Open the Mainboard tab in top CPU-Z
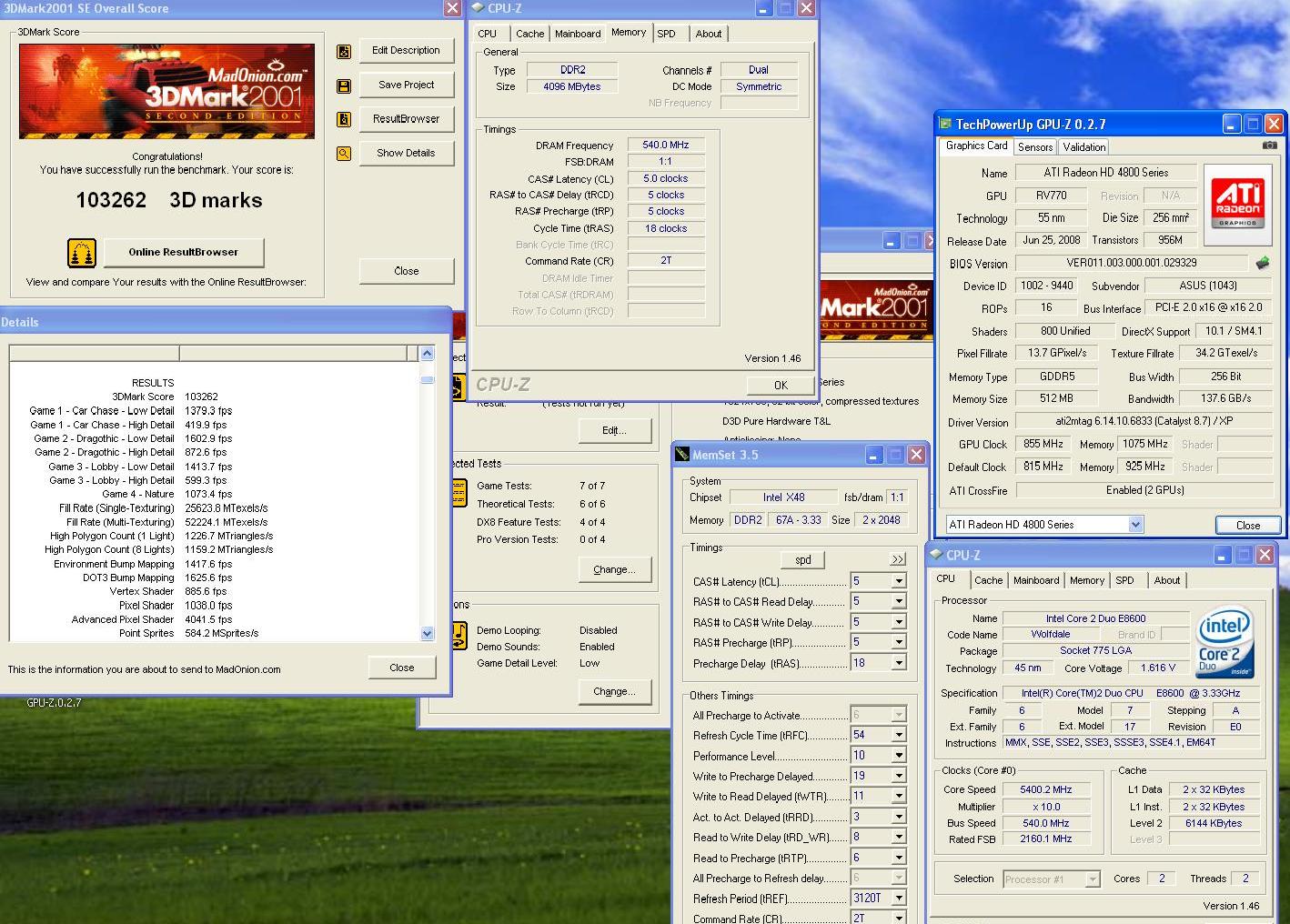Viewport: 1290px width, 924px height. [x=578, y=34]
